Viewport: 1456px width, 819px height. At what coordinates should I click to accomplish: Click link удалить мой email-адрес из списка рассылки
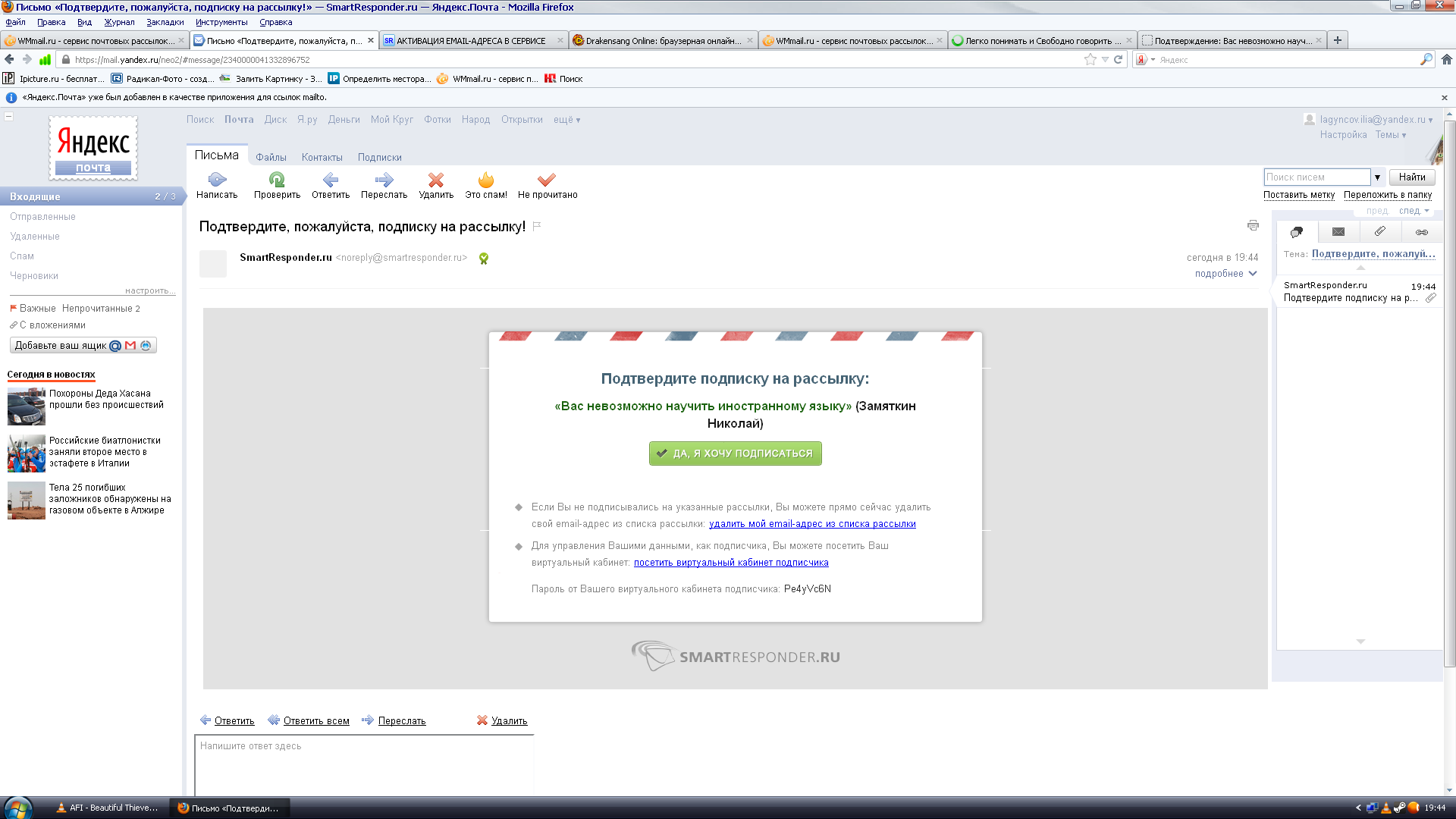(x=812, y=524)
